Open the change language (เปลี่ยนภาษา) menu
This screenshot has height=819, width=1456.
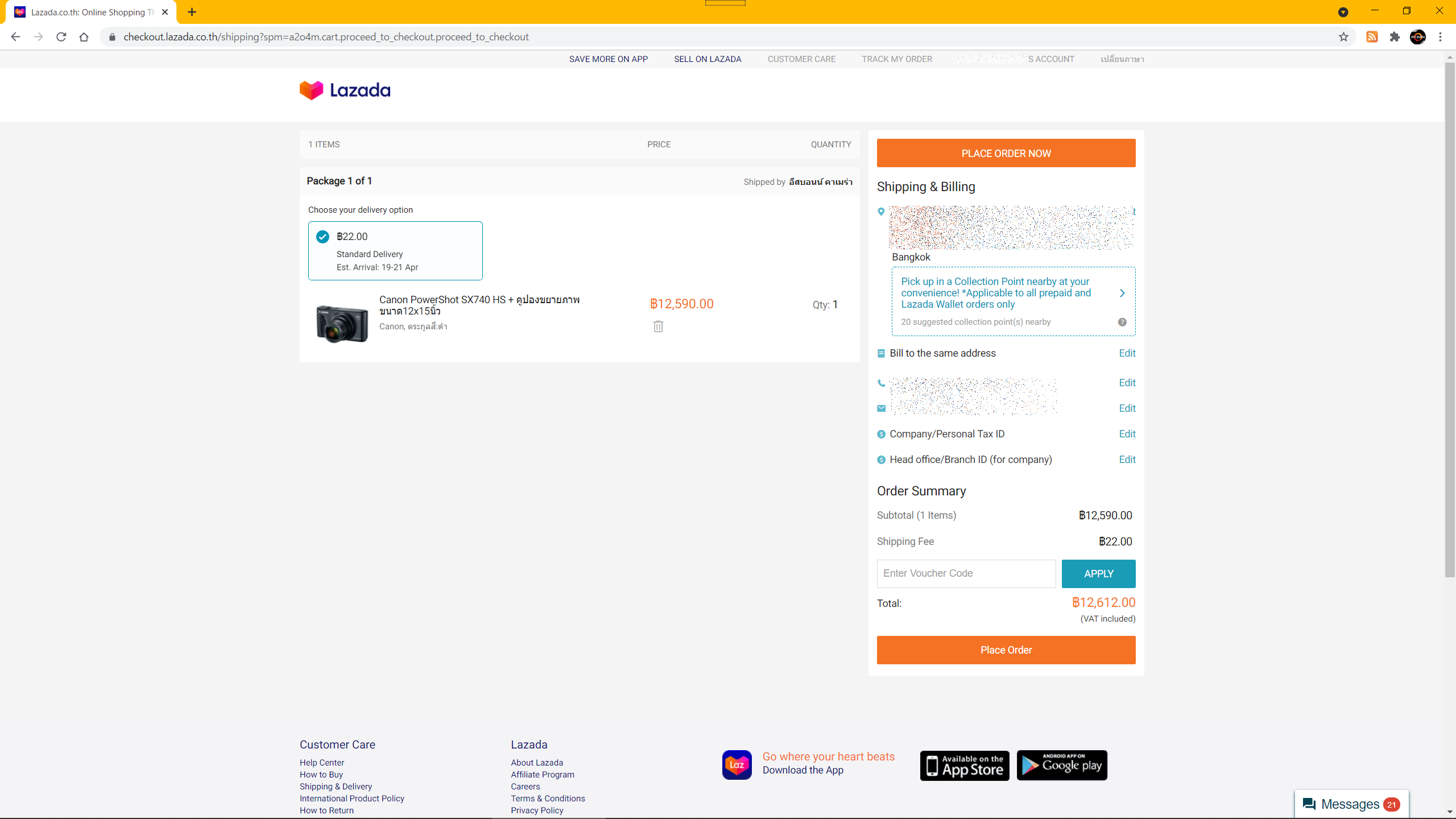tap(1122, 59)
